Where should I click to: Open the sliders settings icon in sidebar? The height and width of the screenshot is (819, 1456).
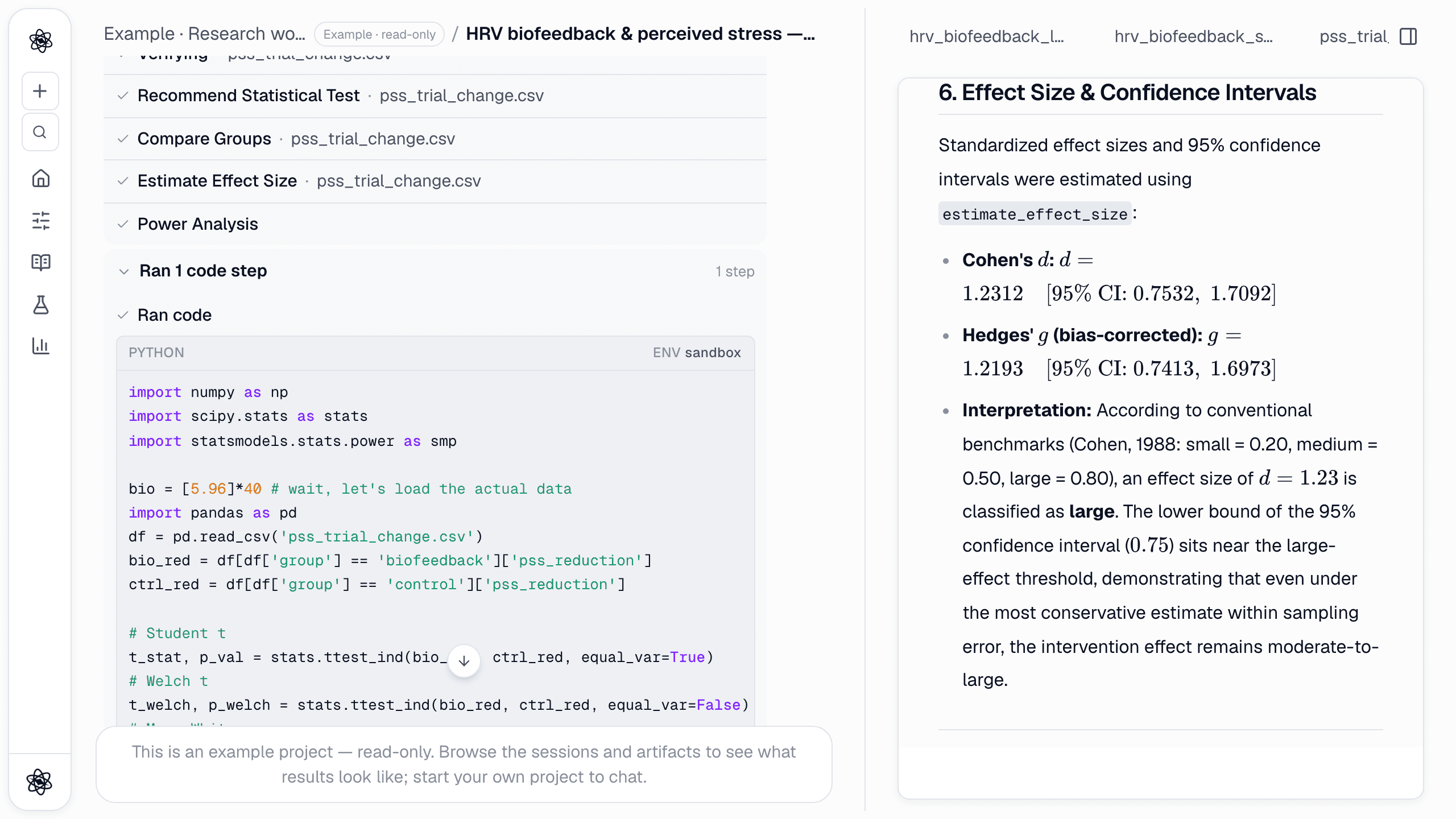[40, 221]
